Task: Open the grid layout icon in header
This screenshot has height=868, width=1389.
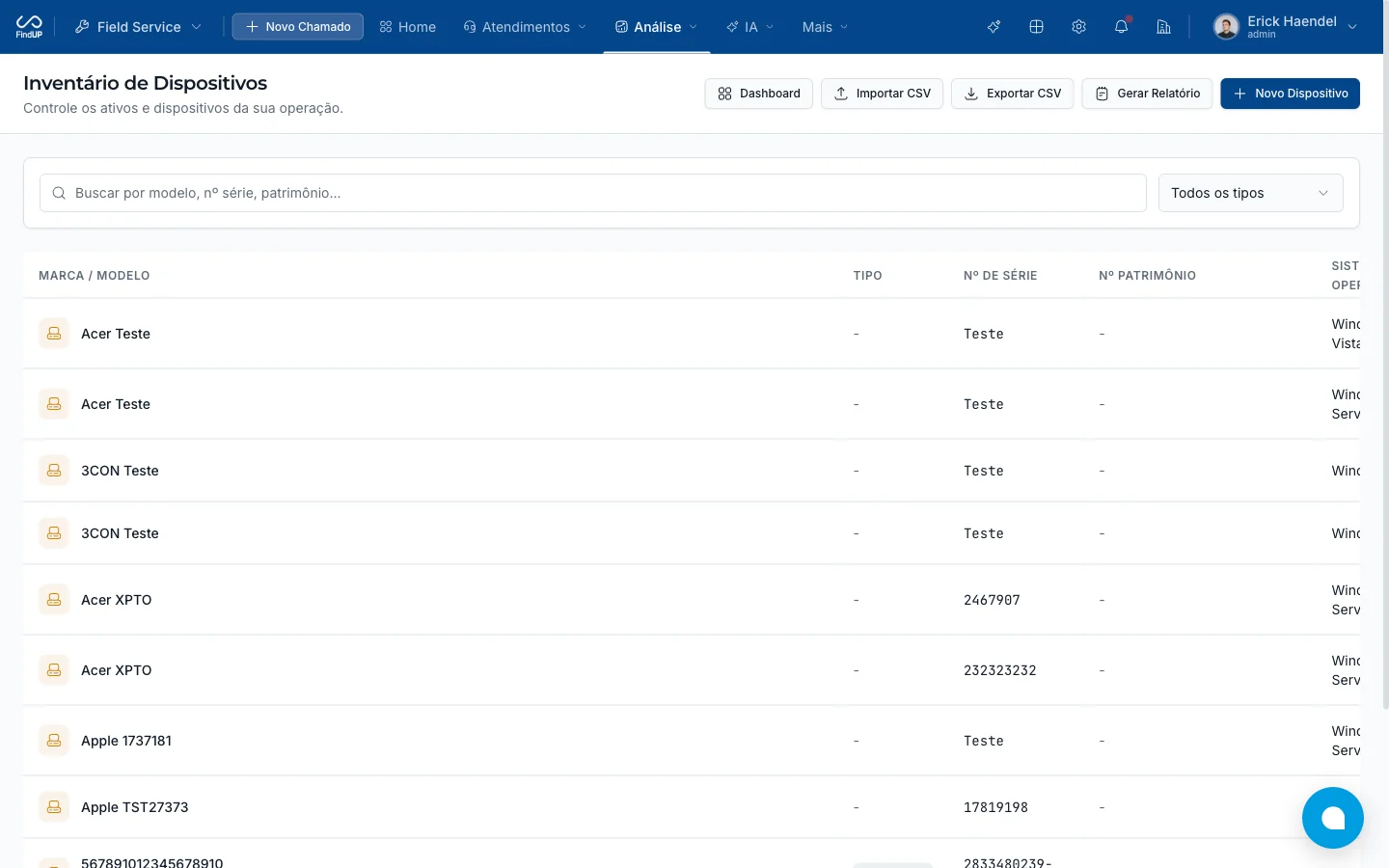Action: pos(1036,27)
